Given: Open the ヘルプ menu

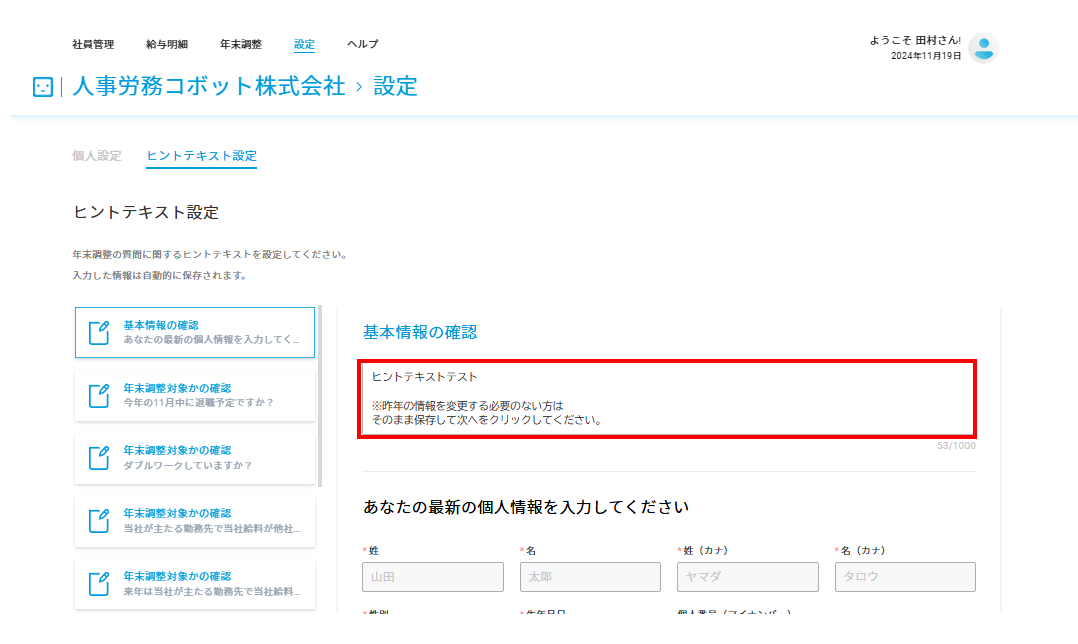Looking at the screenshot, I should pyautogui.click(x=362, y=44).
